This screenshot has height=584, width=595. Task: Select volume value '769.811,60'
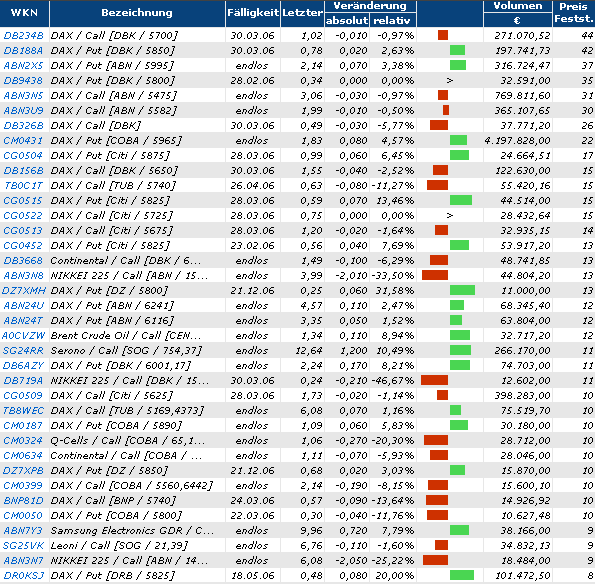click(x=523, y=95)
